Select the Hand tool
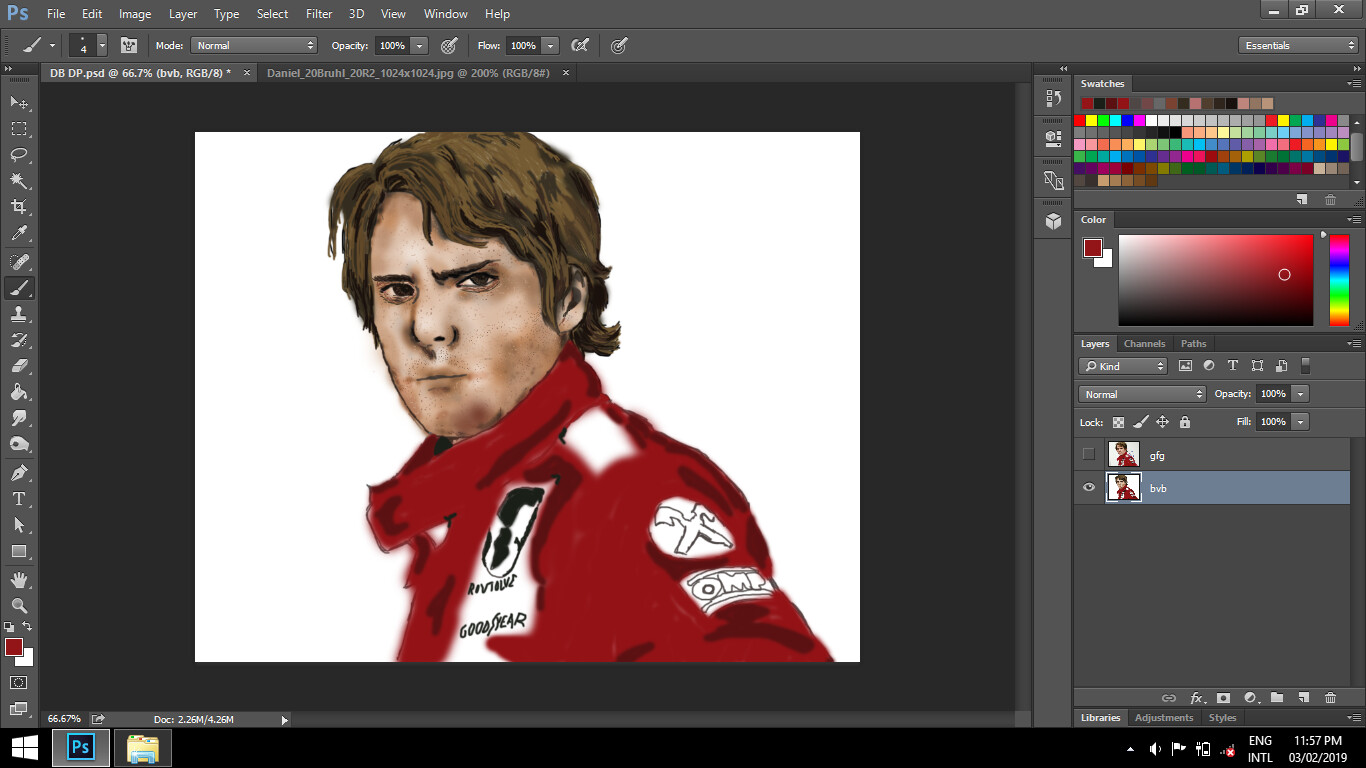This screenshot has width=1366, height=768. pyautogui.click(x=19, y=579)
